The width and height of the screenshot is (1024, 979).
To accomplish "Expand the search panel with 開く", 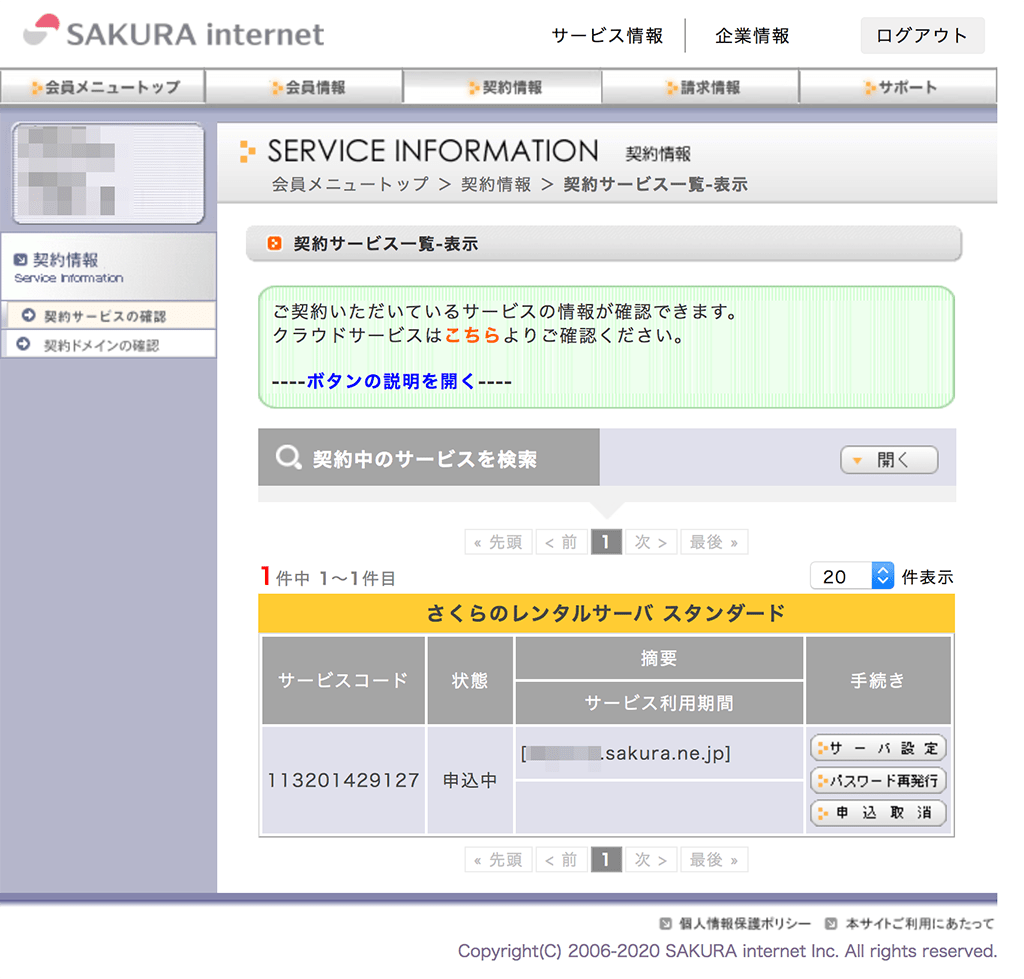I will [889, 460].
